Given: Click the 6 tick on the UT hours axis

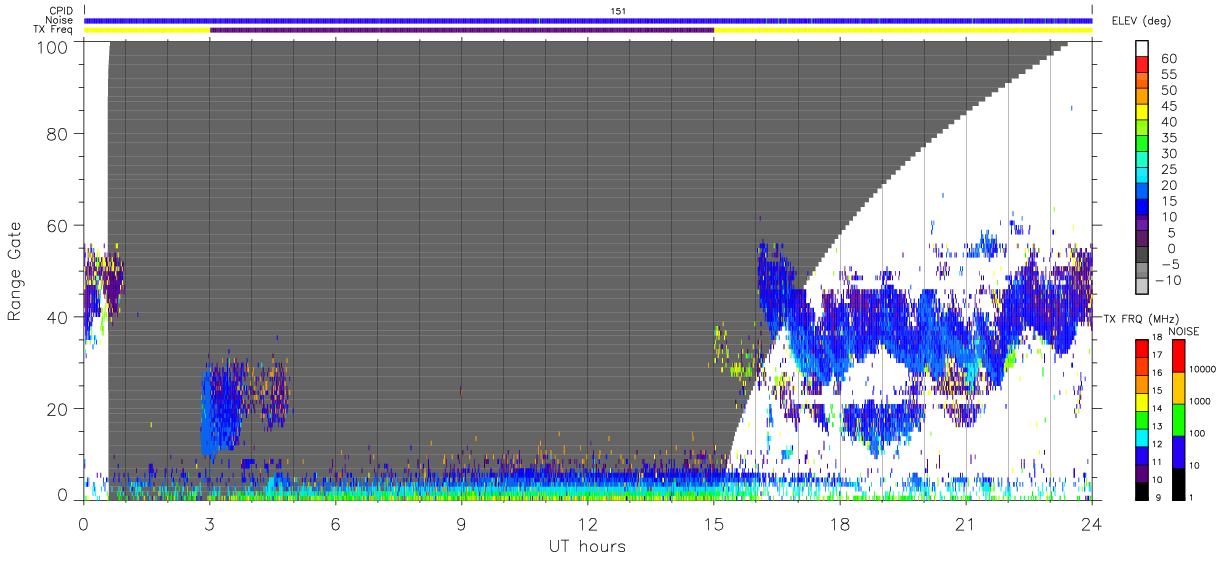Looking at the screenshot, I should coord(336,524).
